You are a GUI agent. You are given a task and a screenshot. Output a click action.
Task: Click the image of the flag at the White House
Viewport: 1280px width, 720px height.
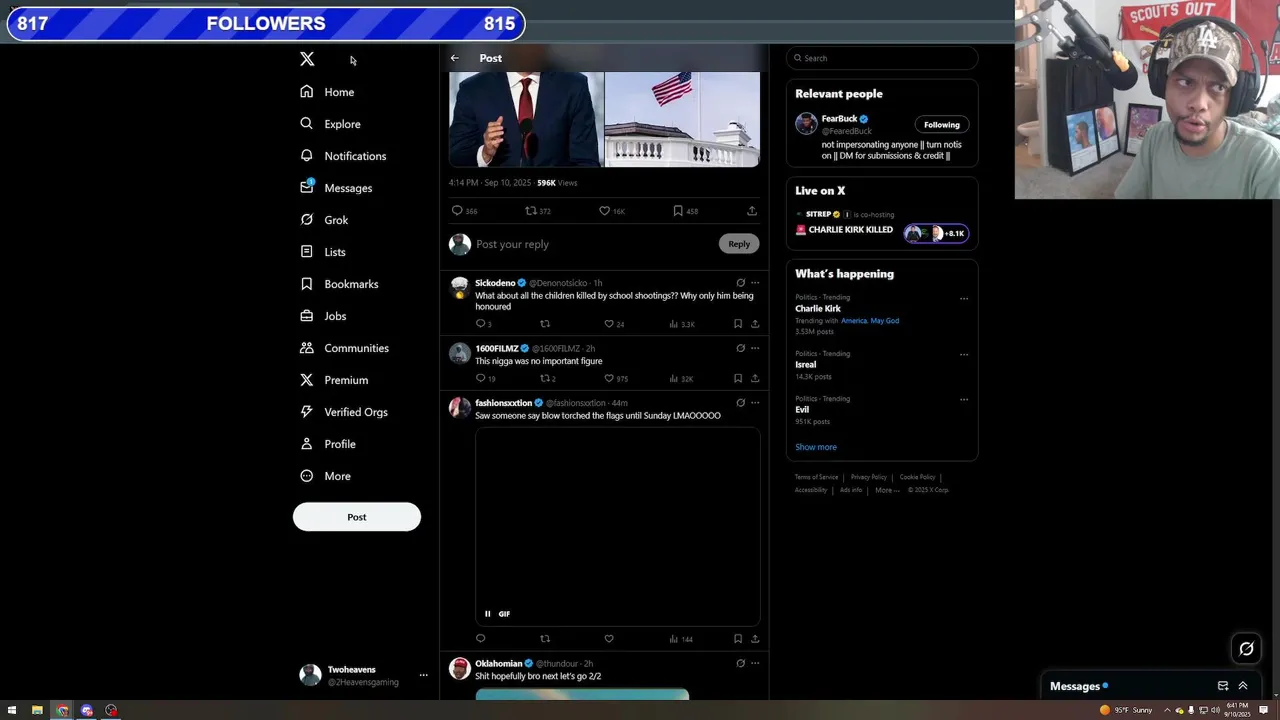(682, 119)
